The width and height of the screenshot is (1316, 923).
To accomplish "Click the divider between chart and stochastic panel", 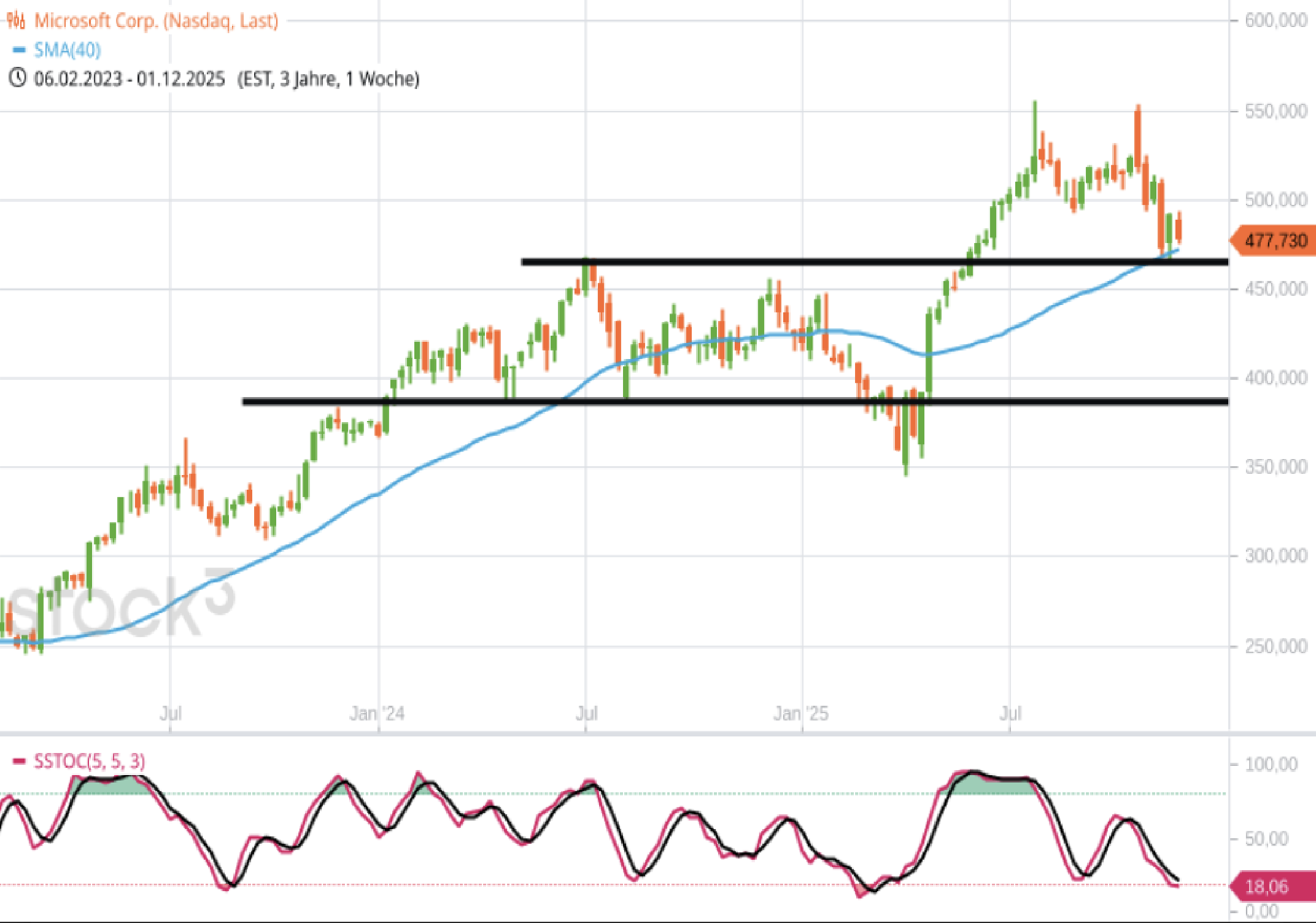I will click(614, 733).
